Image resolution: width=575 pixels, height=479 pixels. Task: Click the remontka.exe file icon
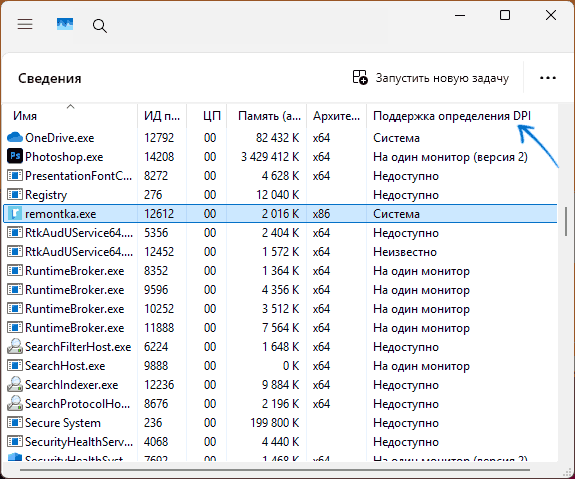(15, 213)
